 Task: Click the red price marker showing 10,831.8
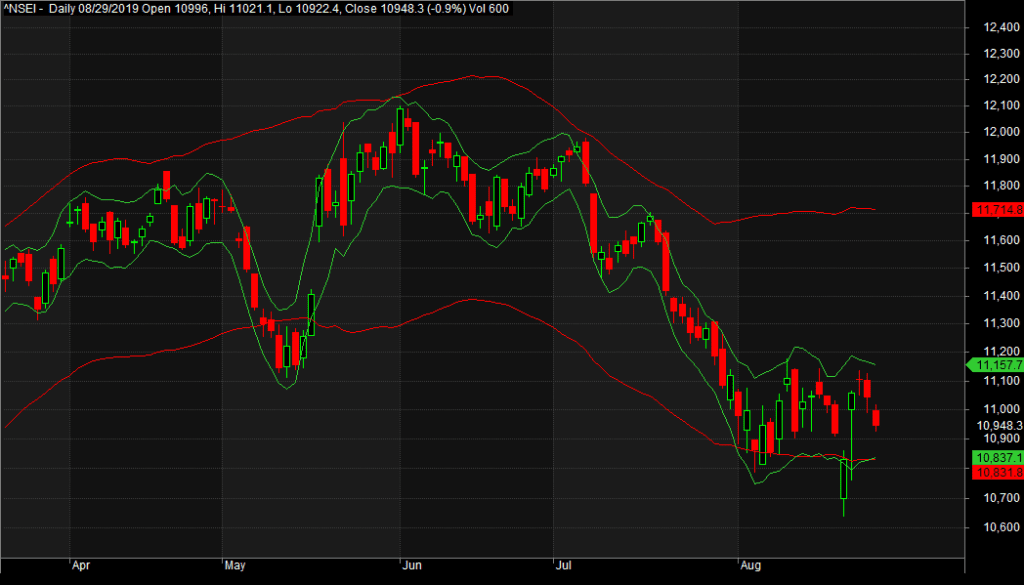[x=998, y=474]
